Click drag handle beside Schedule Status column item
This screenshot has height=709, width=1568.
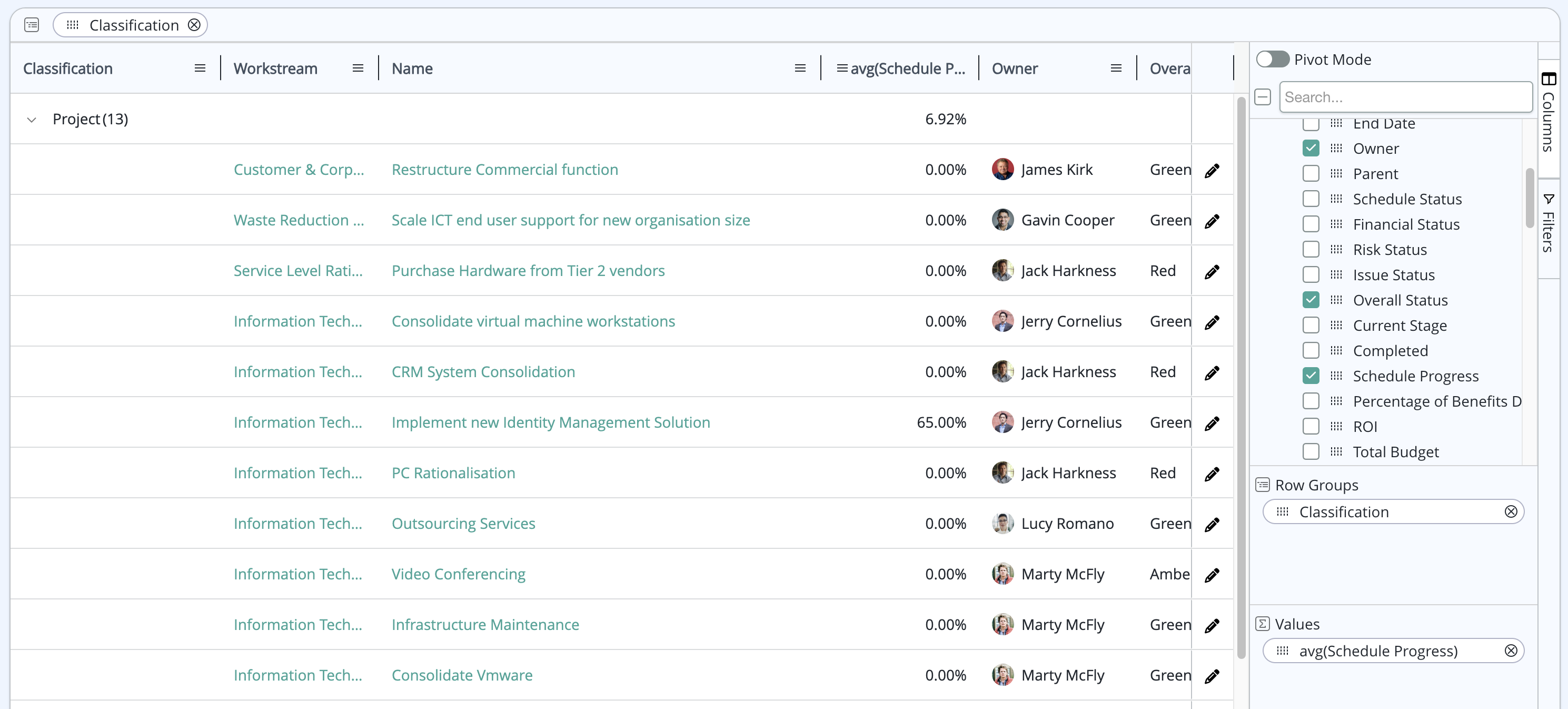click(1336, 199)
